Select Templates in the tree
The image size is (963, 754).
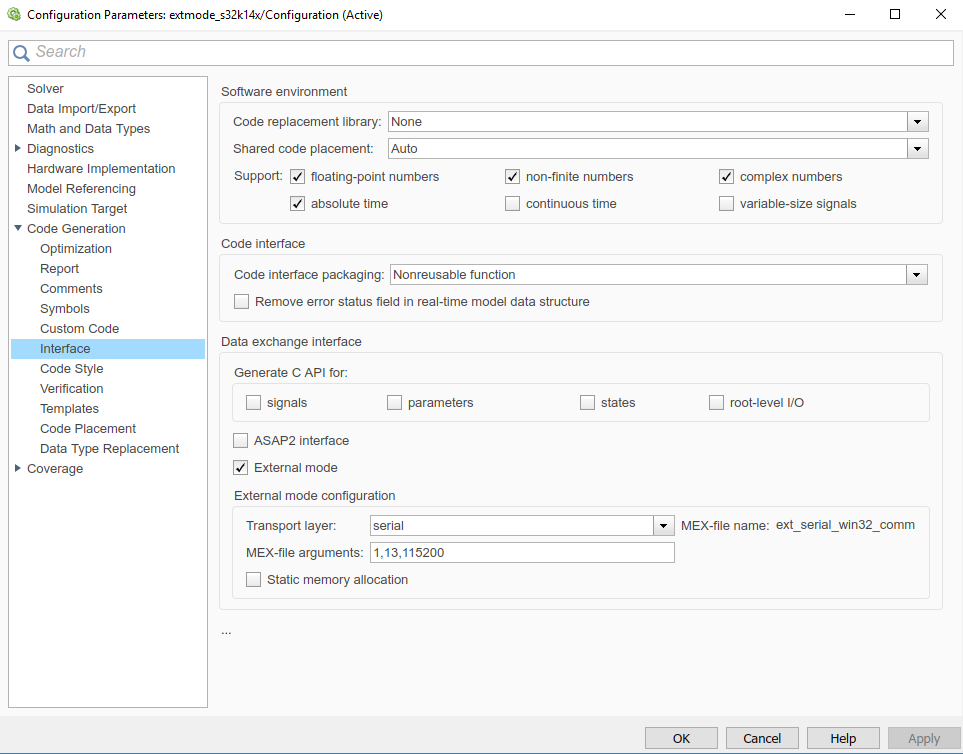[69, 409]
